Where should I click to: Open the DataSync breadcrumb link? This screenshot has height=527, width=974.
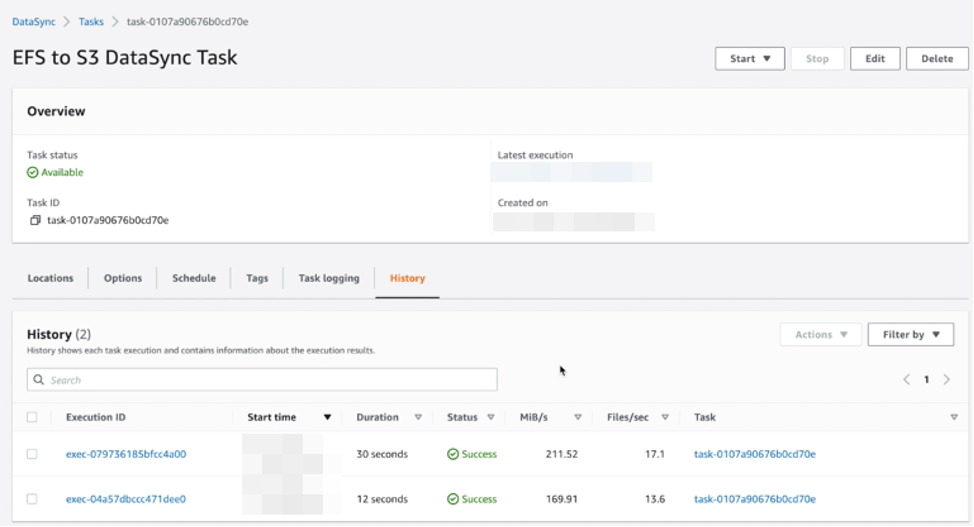[34, 22]
